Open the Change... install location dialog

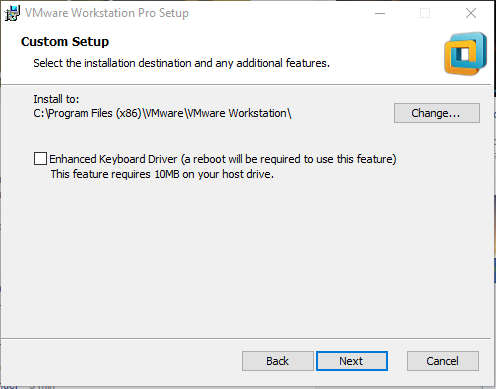[x=437, y=113]
